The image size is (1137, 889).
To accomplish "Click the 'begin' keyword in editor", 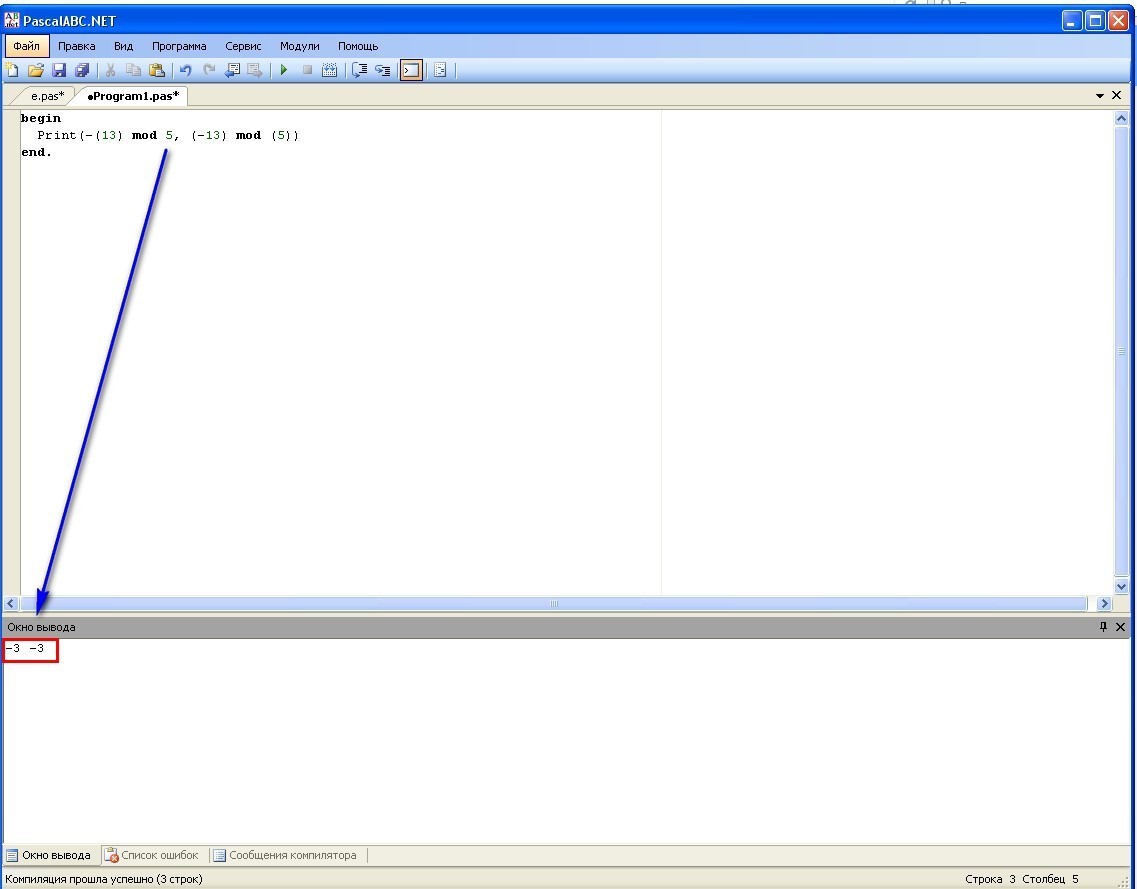I will click(41, 118).
